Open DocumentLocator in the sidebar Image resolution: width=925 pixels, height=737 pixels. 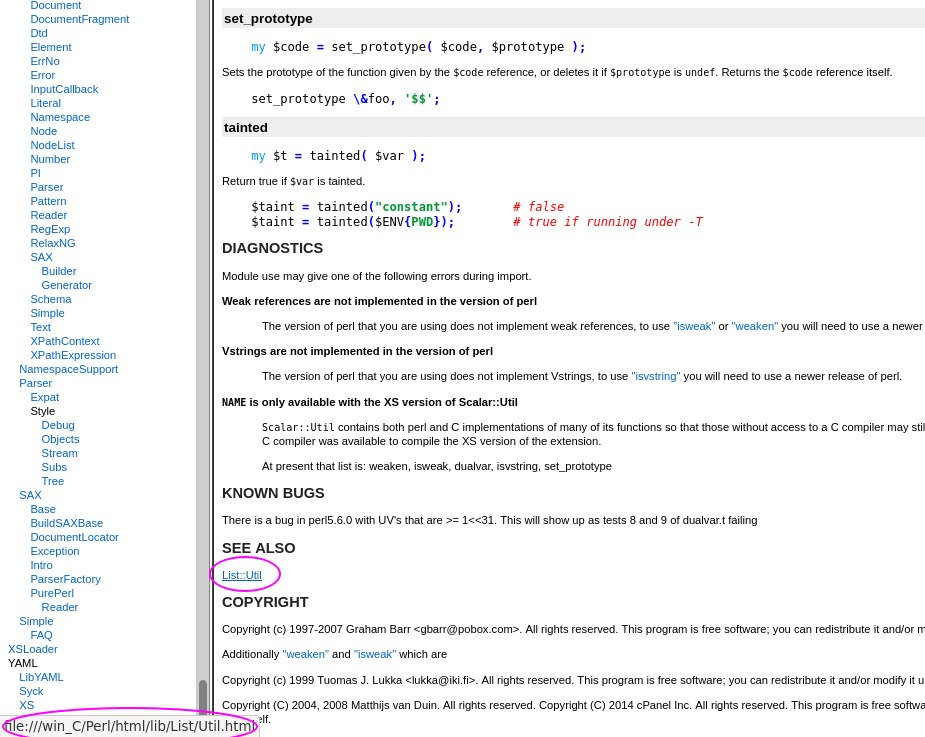[74, 538]
